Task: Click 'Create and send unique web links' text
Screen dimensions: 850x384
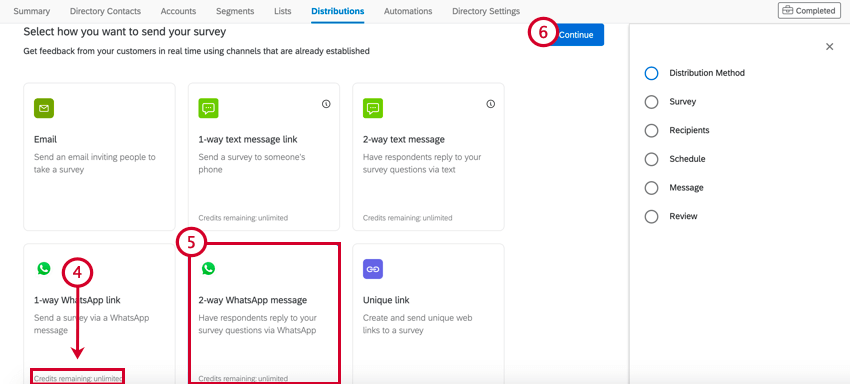Action: 417,324
